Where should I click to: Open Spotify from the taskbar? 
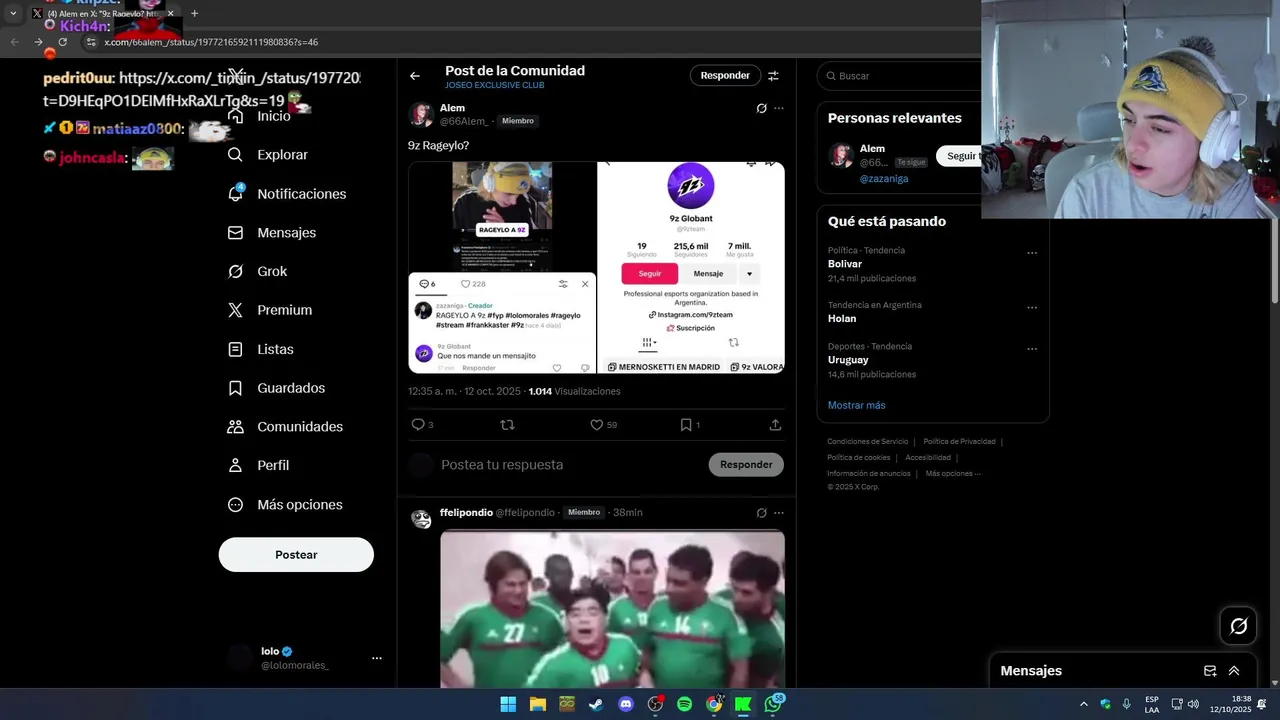[x=684, y=704]
